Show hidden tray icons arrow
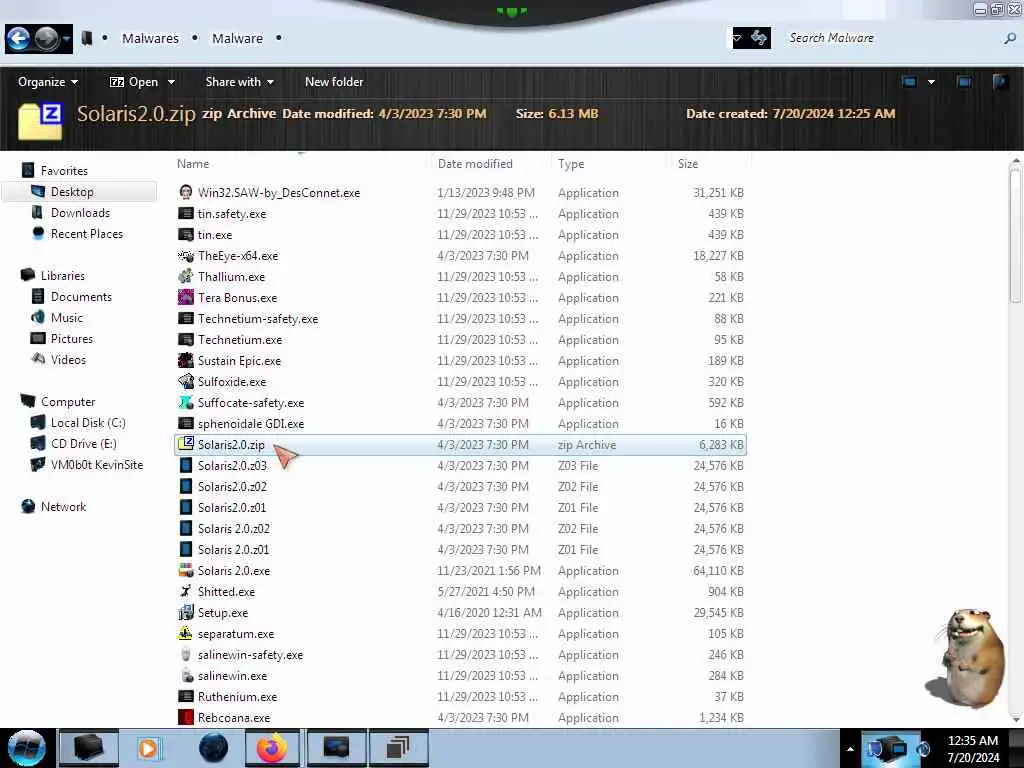The image size is (1024, 768). click(x=850, y=749)
